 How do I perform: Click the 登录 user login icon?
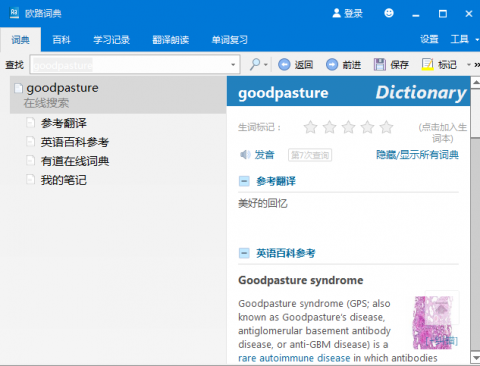[337, 13]
